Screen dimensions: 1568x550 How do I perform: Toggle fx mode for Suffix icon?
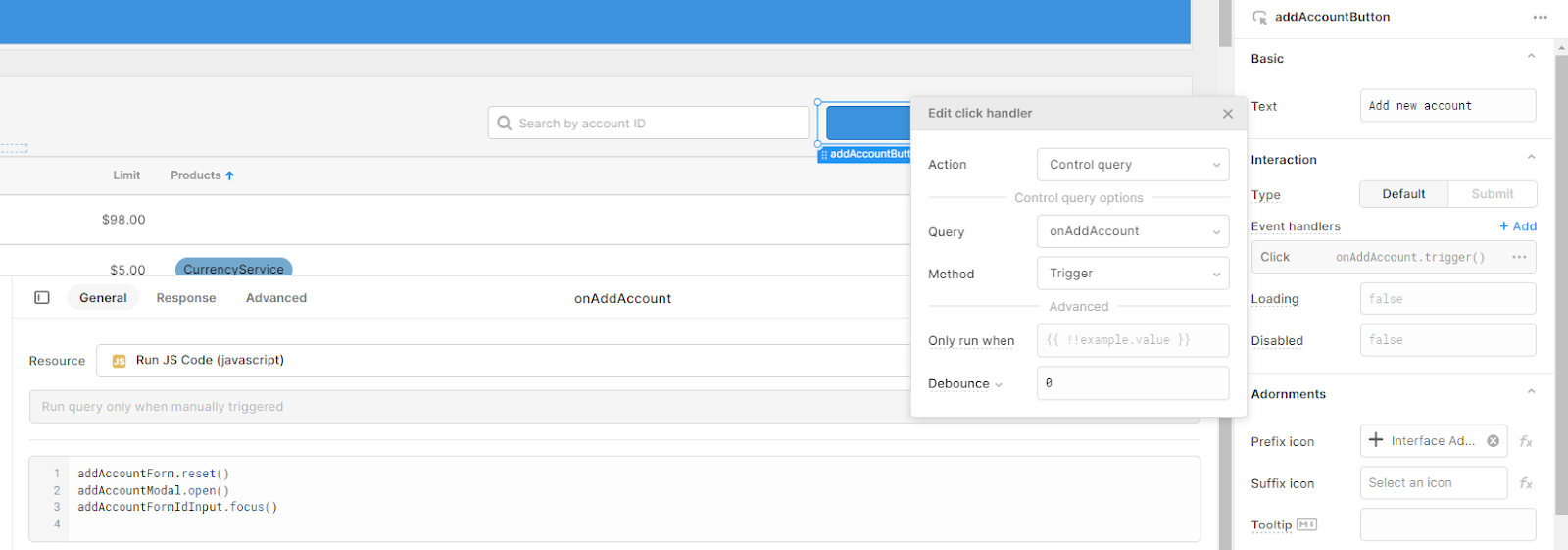coord(1526,483)
